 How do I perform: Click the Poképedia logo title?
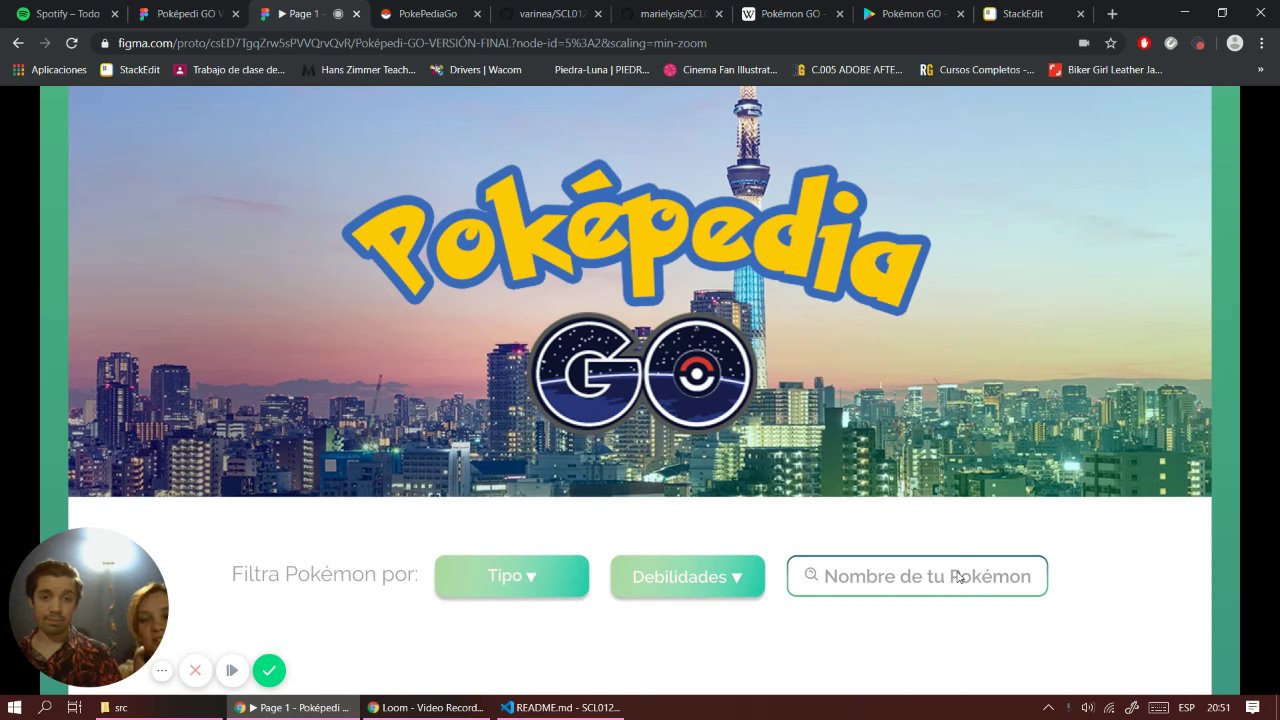tap(636, 240)
